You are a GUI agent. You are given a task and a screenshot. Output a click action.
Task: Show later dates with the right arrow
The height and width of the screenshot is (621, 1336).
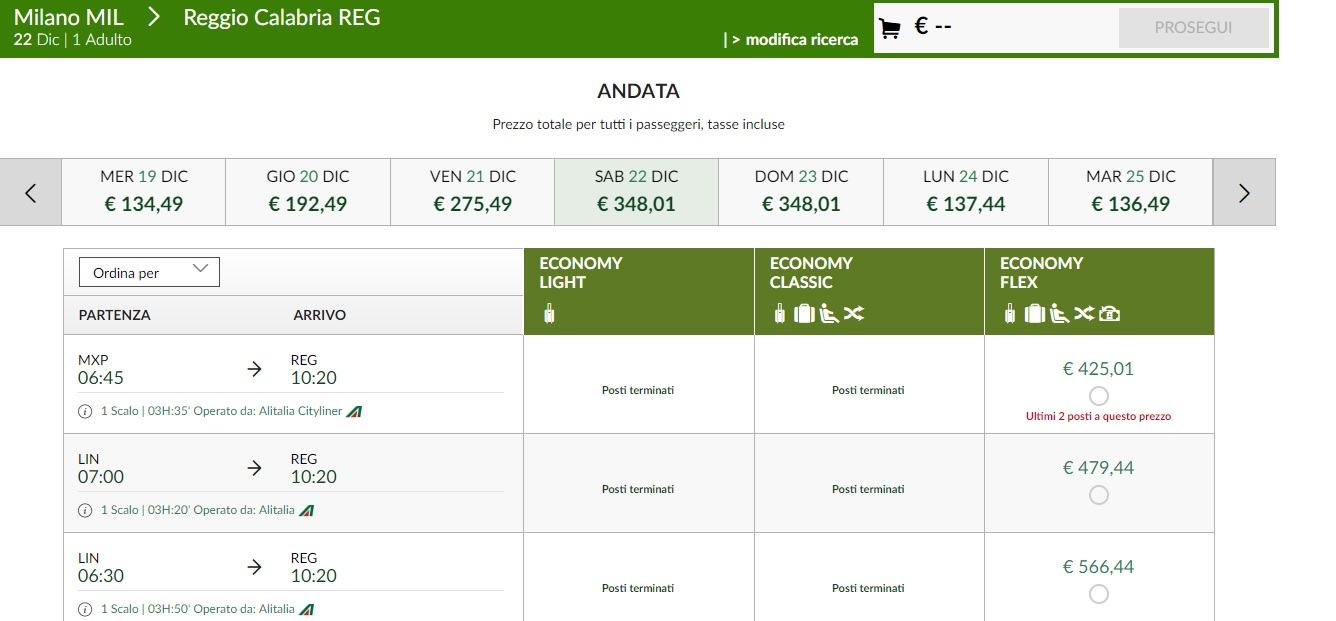coord(1244,192)
